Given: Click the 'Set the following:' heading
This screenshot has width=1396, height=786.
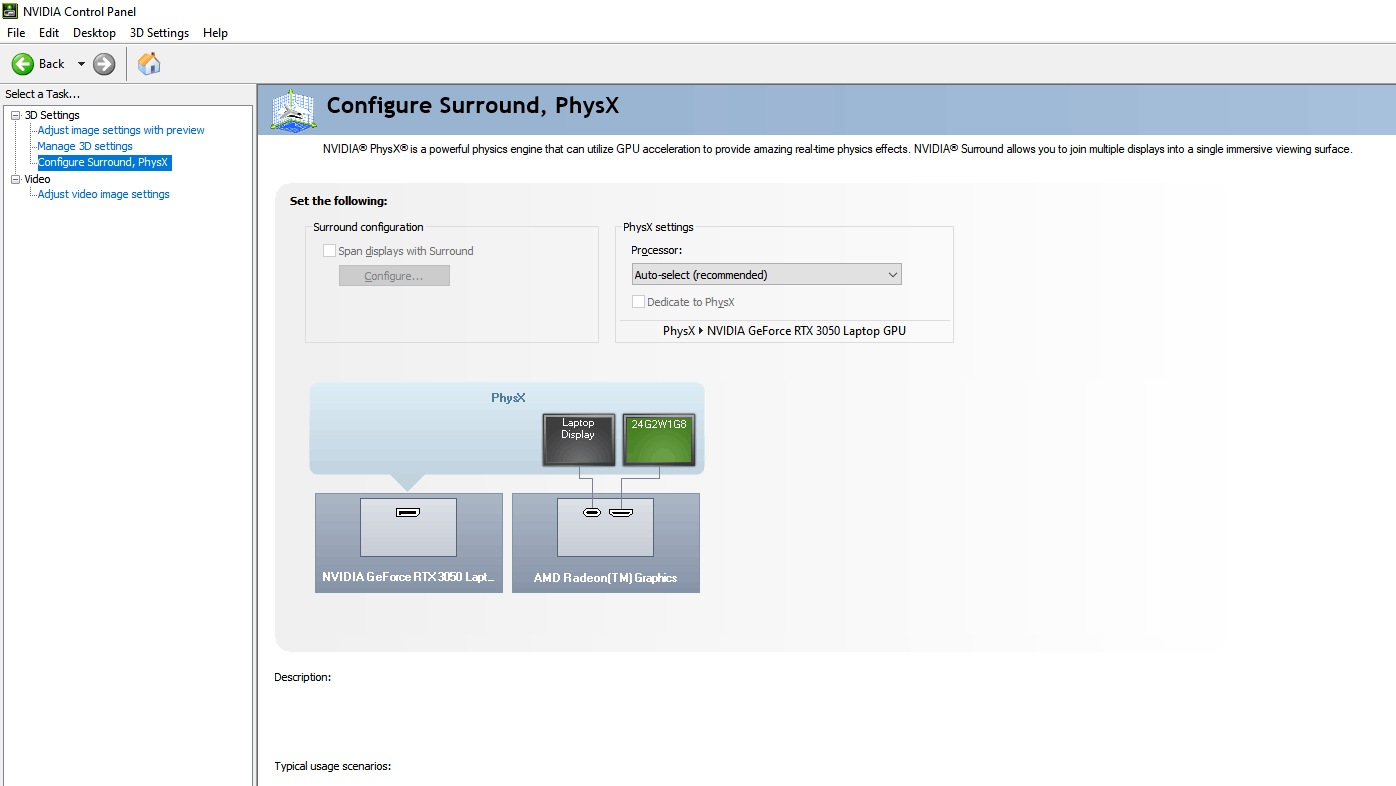Looking at the screenshot, I should (338, 201).
